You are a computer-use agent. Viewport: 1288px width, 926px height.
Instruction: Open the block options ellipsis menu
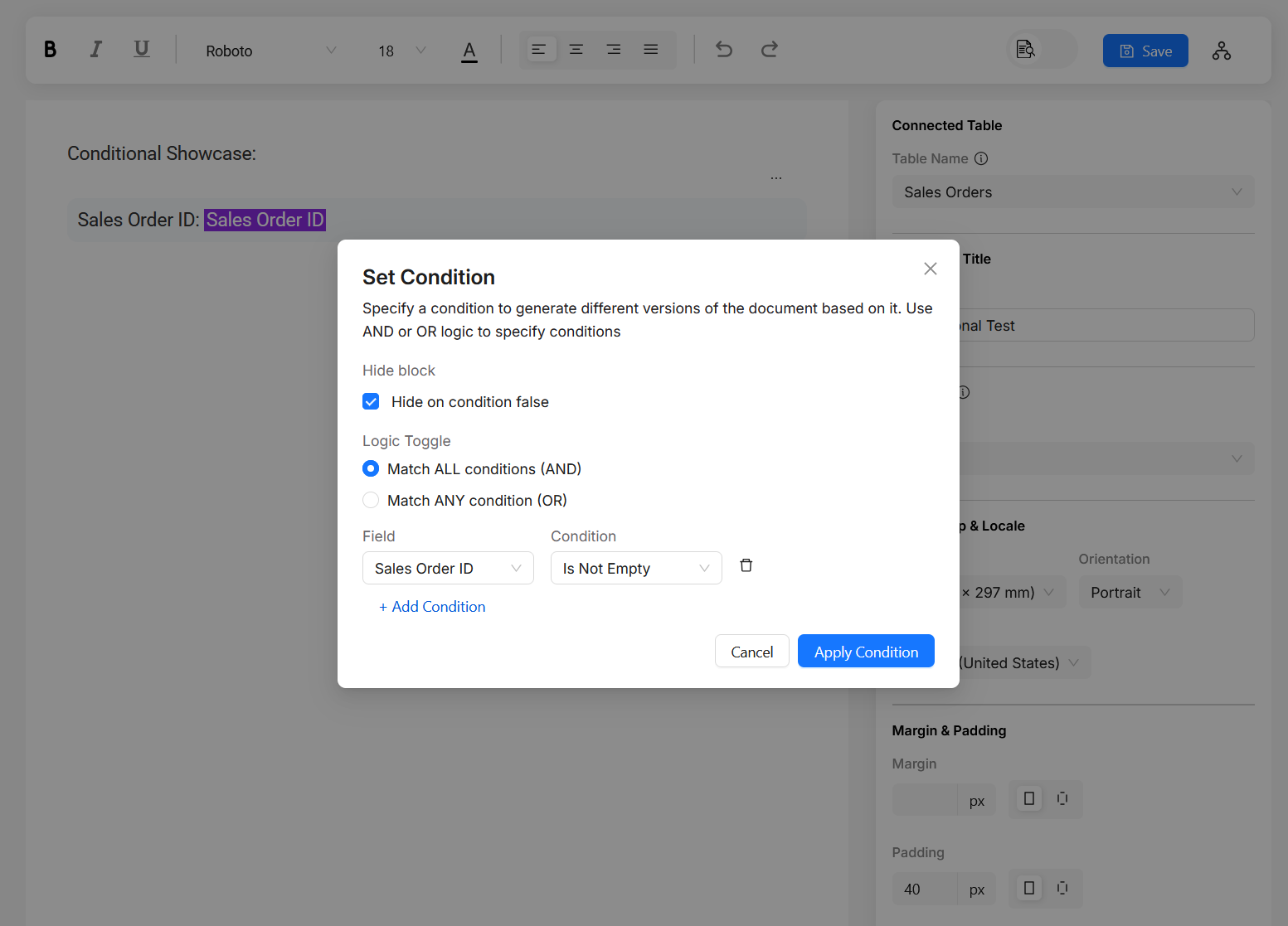point(776,178)
